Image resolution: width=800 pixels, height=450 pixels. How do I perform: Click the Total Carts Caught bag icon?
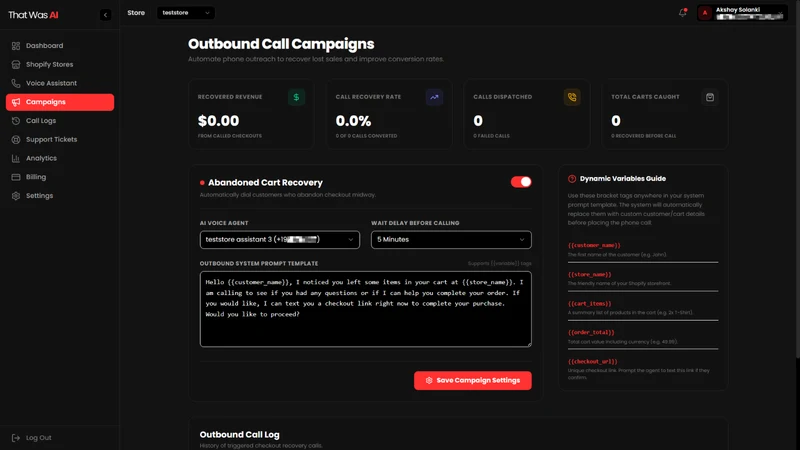710,97
